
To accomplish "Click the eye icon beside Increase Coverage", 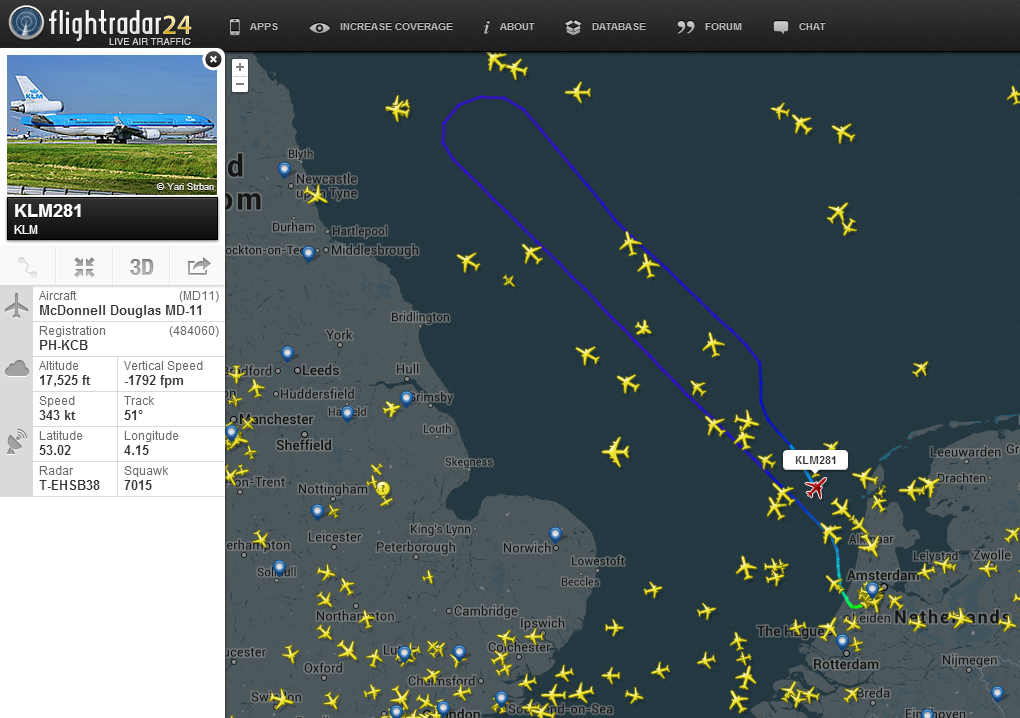I will [319, 27].
